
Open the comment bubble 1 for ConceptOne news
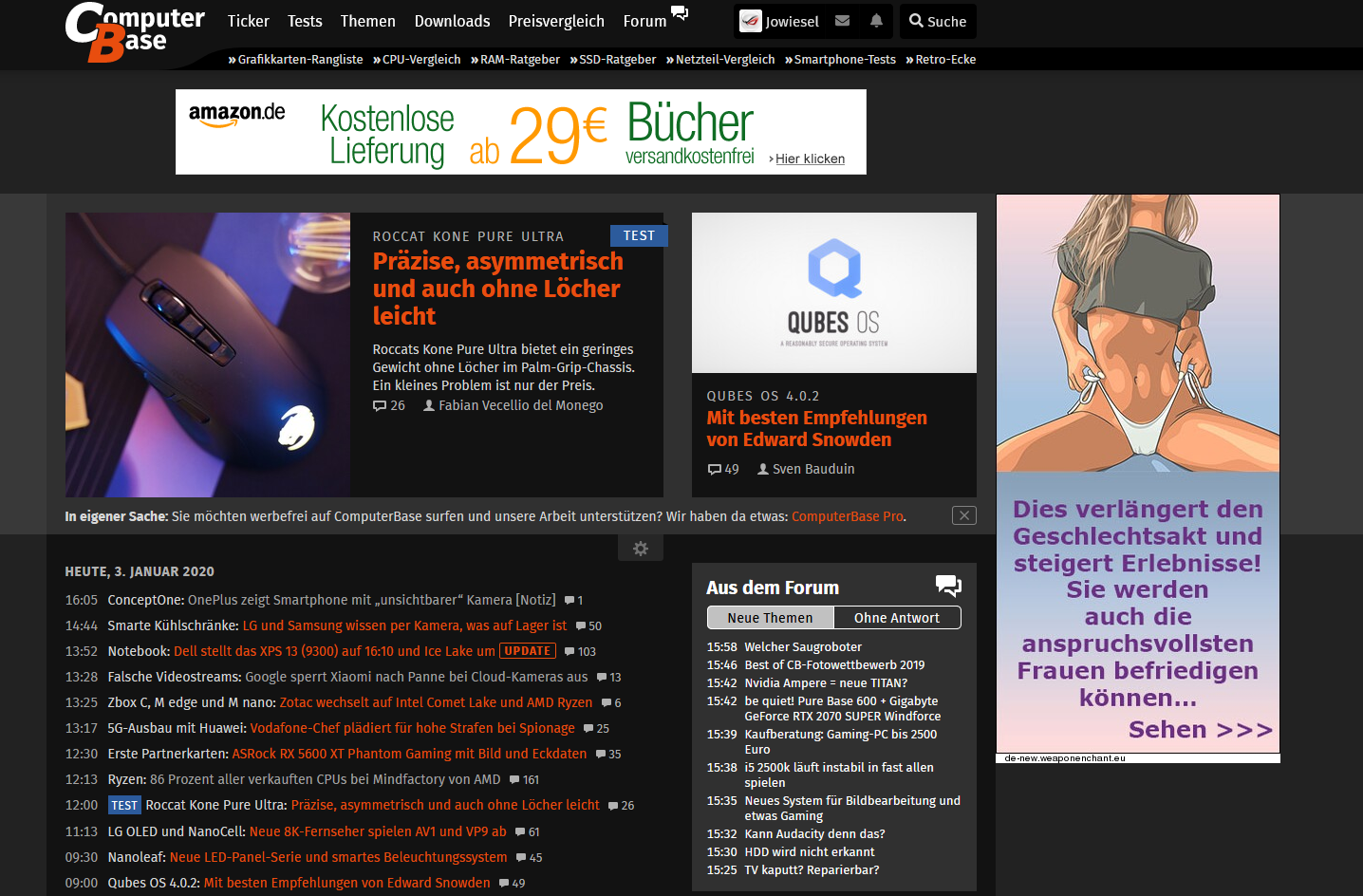pyautogui.click(x=573, y=601)
